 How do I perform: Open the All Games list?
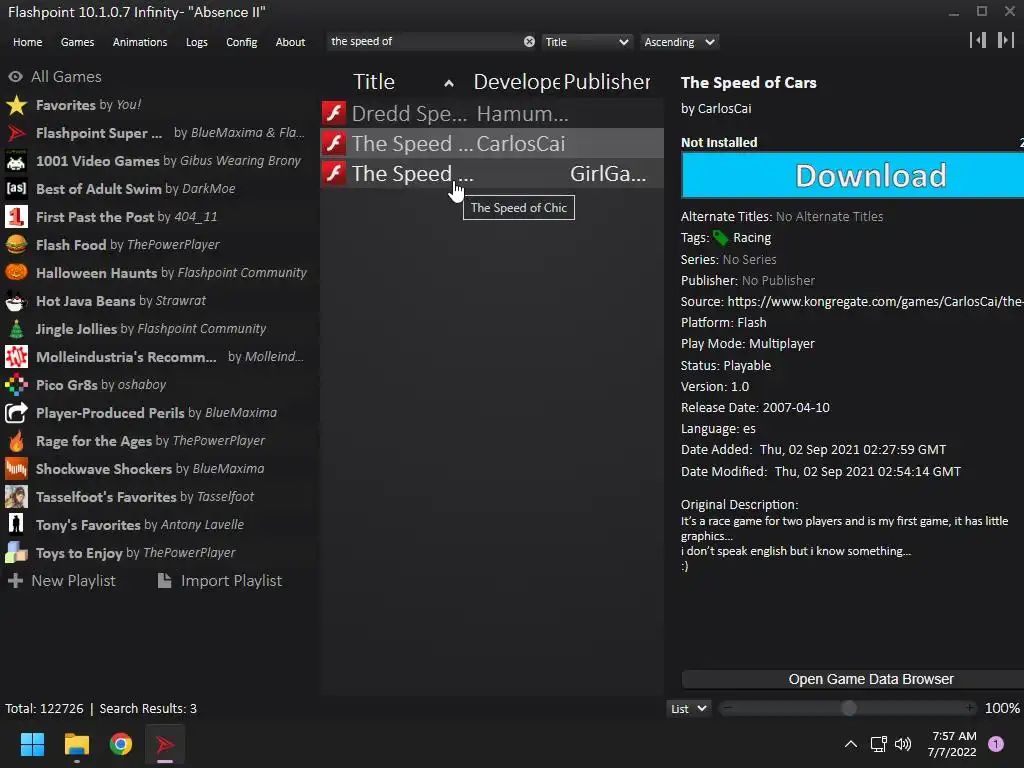(x=66, y=76)
